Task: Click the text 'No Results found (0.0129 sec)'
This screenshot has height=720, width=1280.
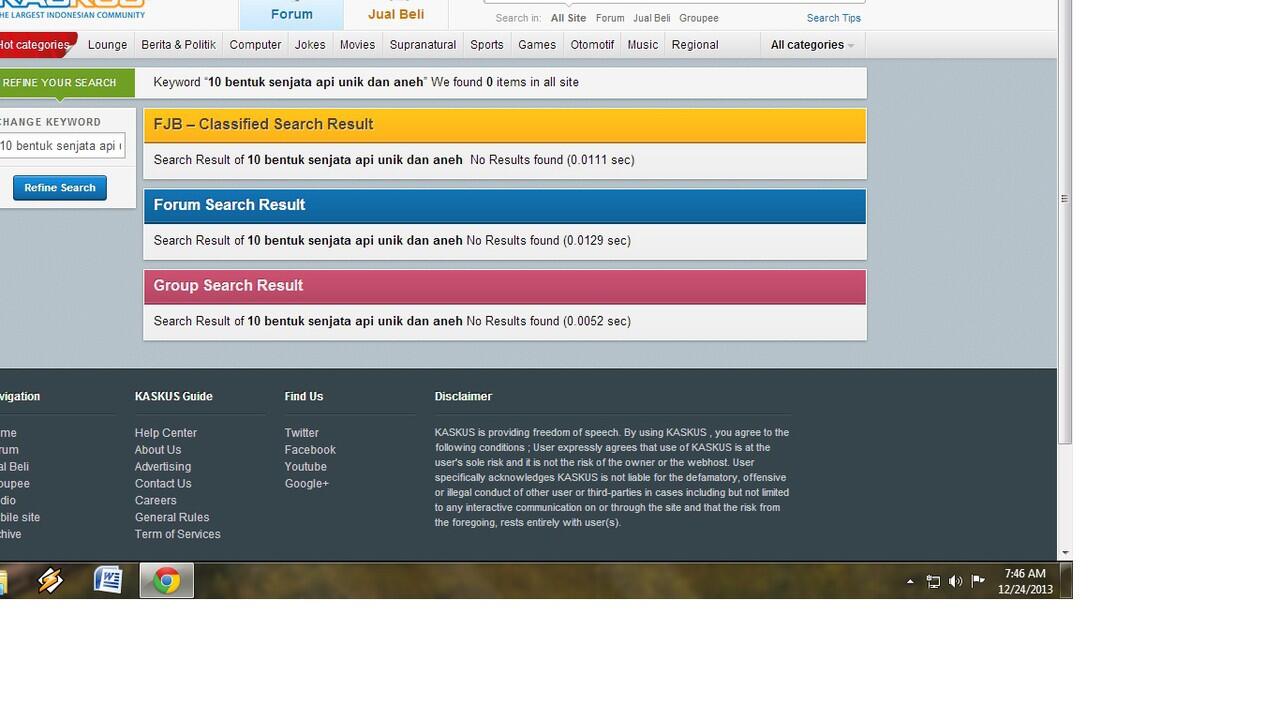Action: 549,241
